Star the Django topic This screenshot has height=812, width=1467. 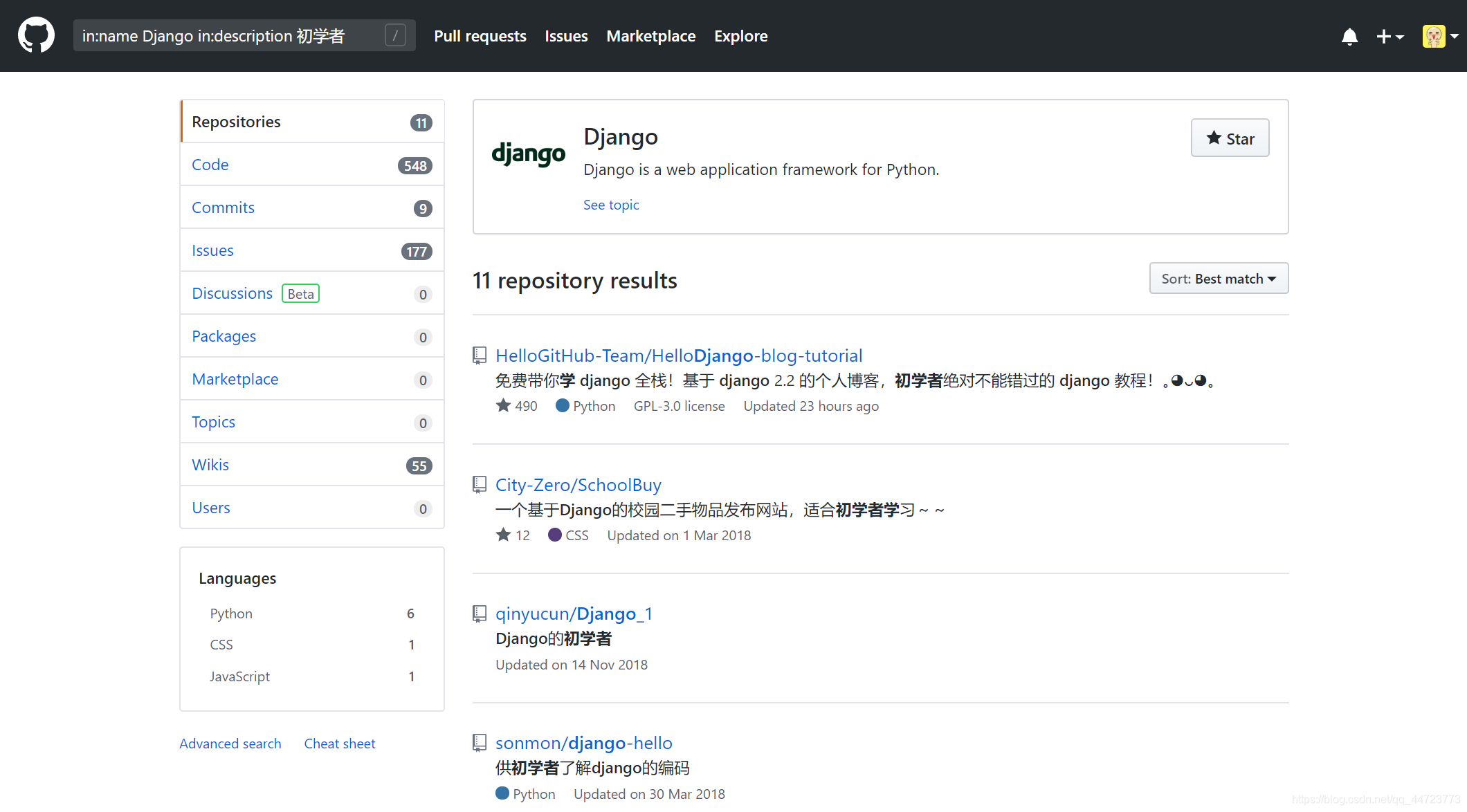1230,138
